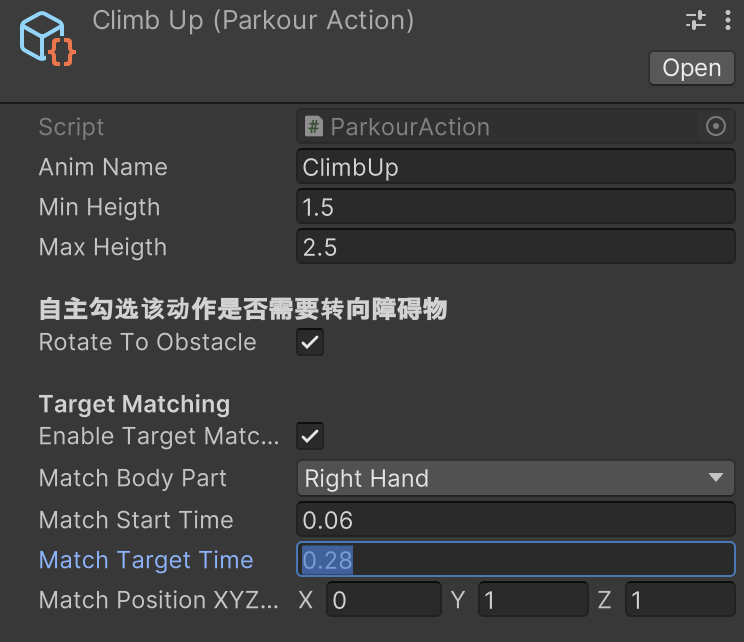The height and width of the screenshot is (642, 744).
Task: Click the Match Target Time label
Action: (146, 560)
